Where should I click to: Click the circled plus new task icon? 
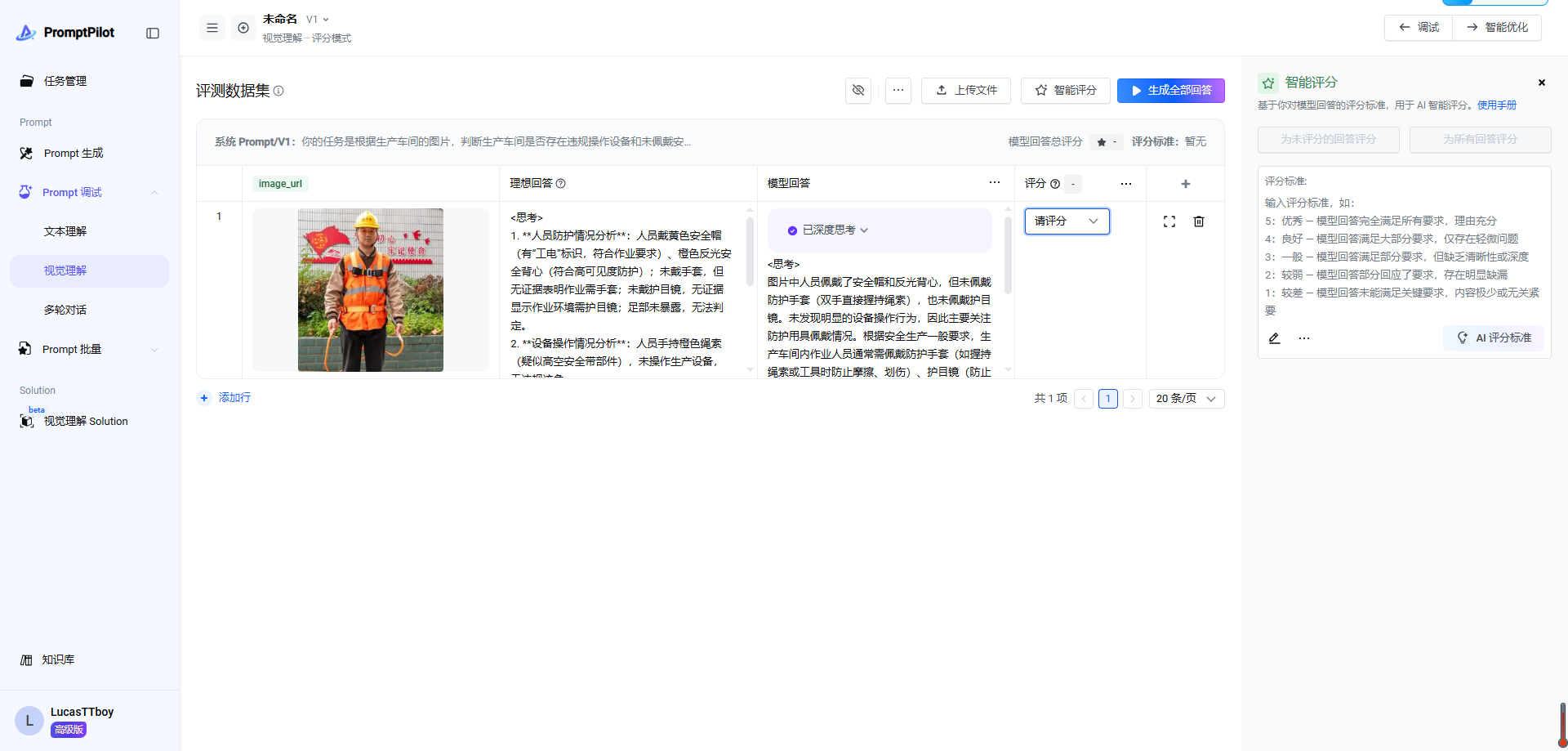243,28
